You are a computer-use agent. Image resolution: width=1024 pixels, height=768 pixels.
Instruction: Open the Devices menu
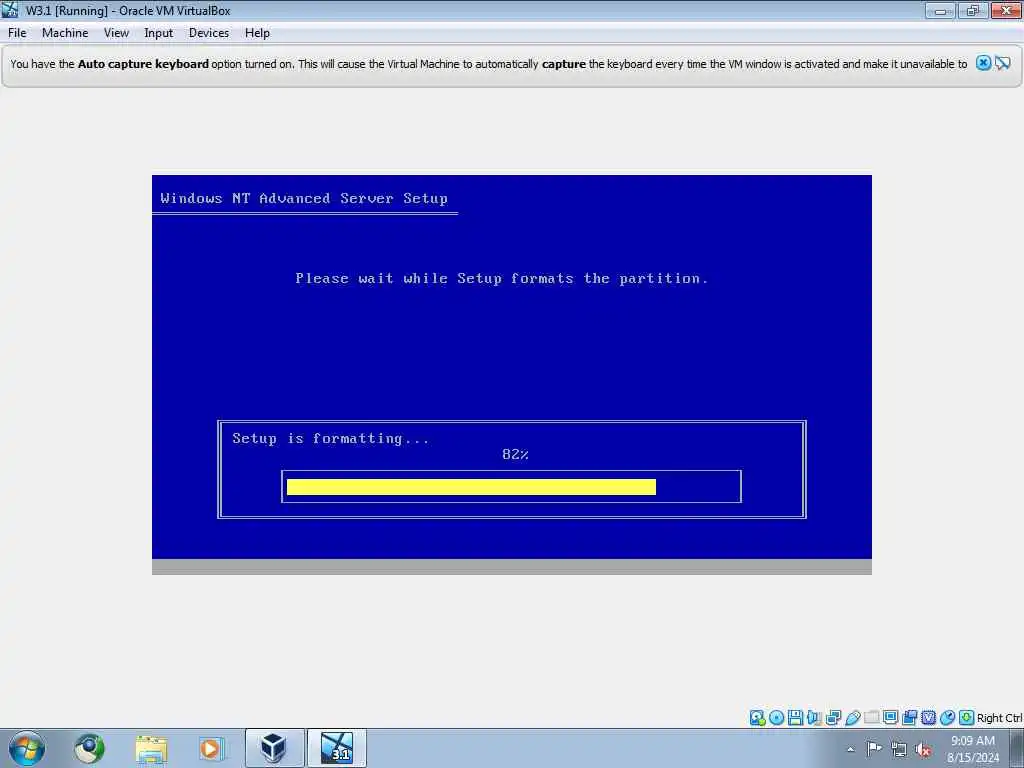tap(208, 33)
